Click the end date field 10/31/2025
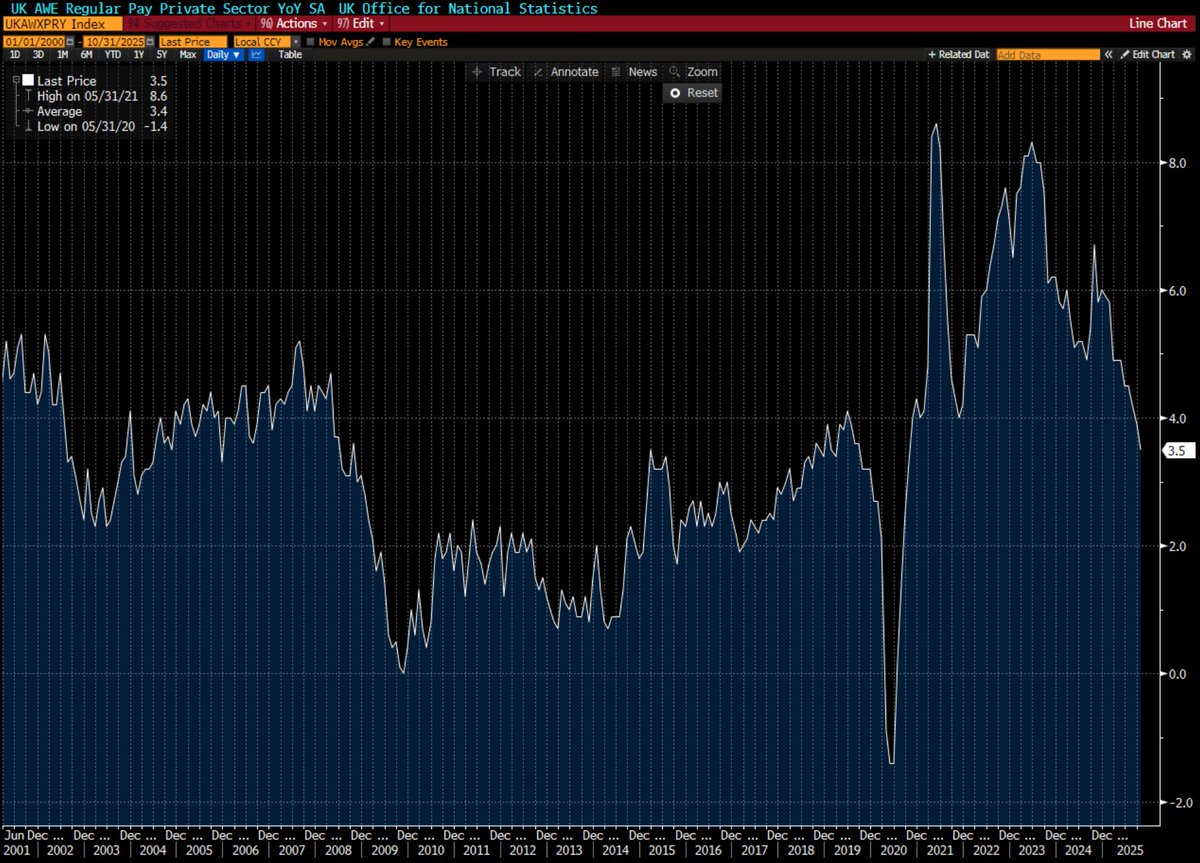The height and width of the screenshot is (863, 1200). (x=116, y=42)
